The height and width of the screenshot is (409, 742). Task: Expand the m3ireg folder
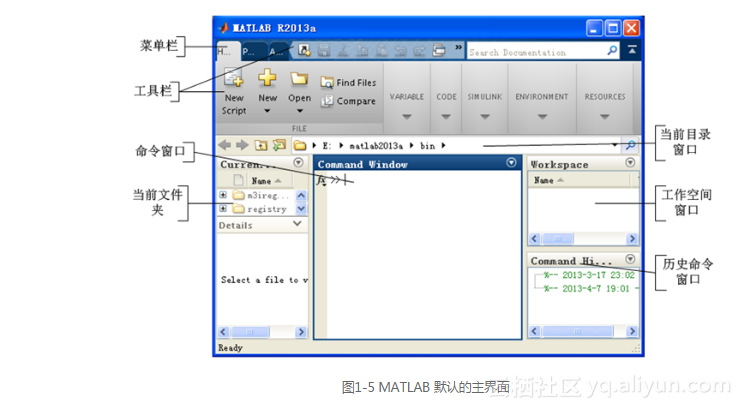(223, 195)
